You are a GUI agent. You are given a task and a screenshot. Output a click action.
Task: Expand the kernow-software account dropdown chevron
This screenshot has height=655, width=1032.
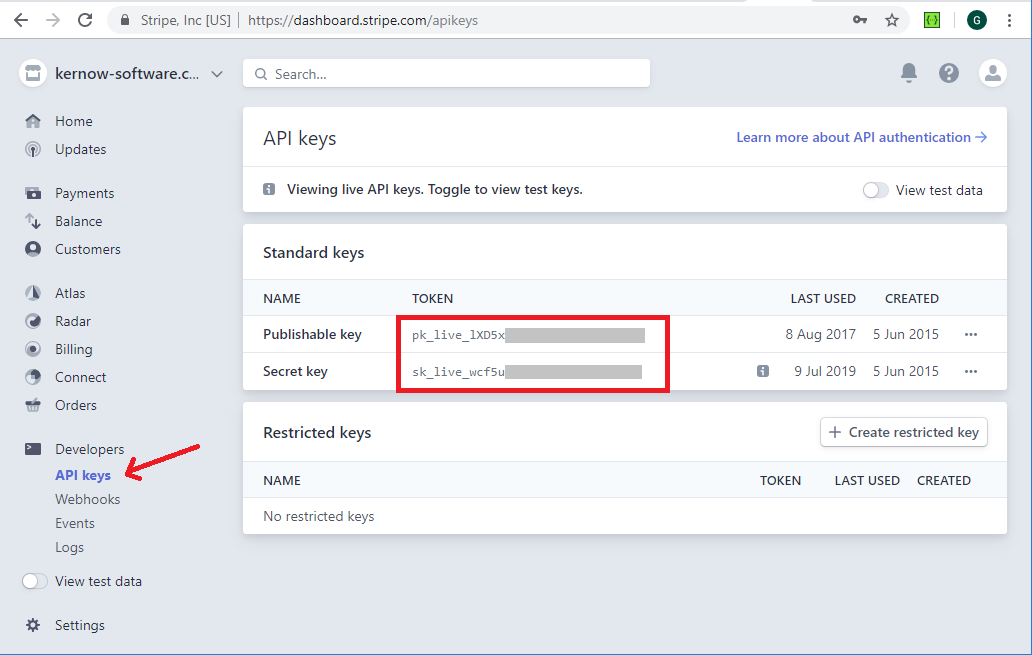pyautogui.click(x=217, y=74)
